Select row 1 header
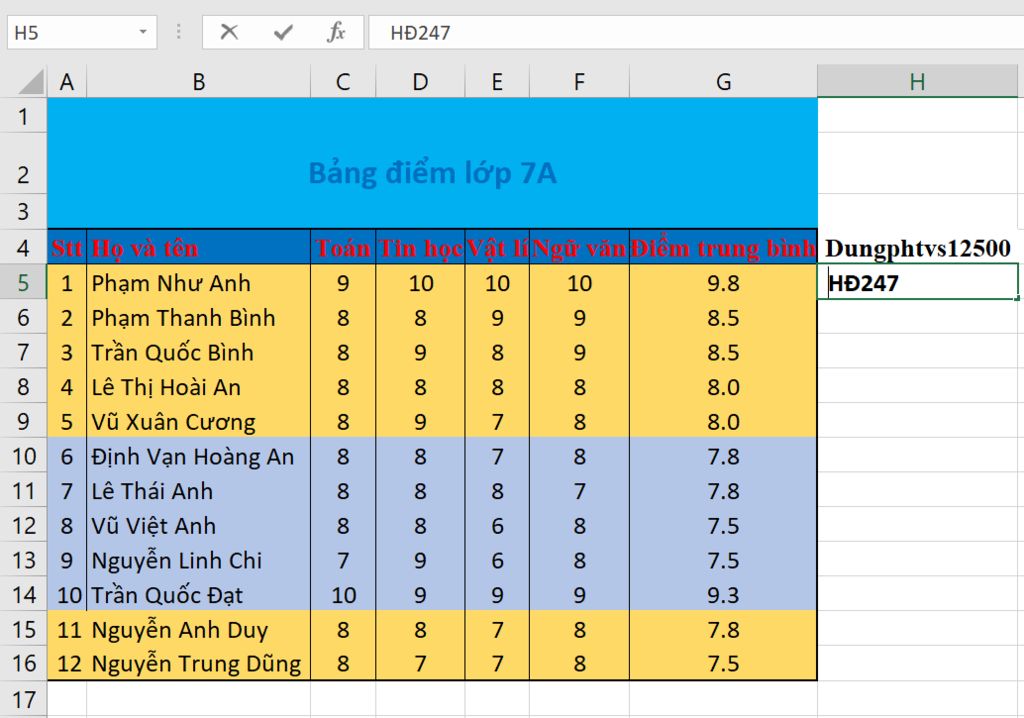This screenshot has width=1024, height=718. click(x=24, y=116)
